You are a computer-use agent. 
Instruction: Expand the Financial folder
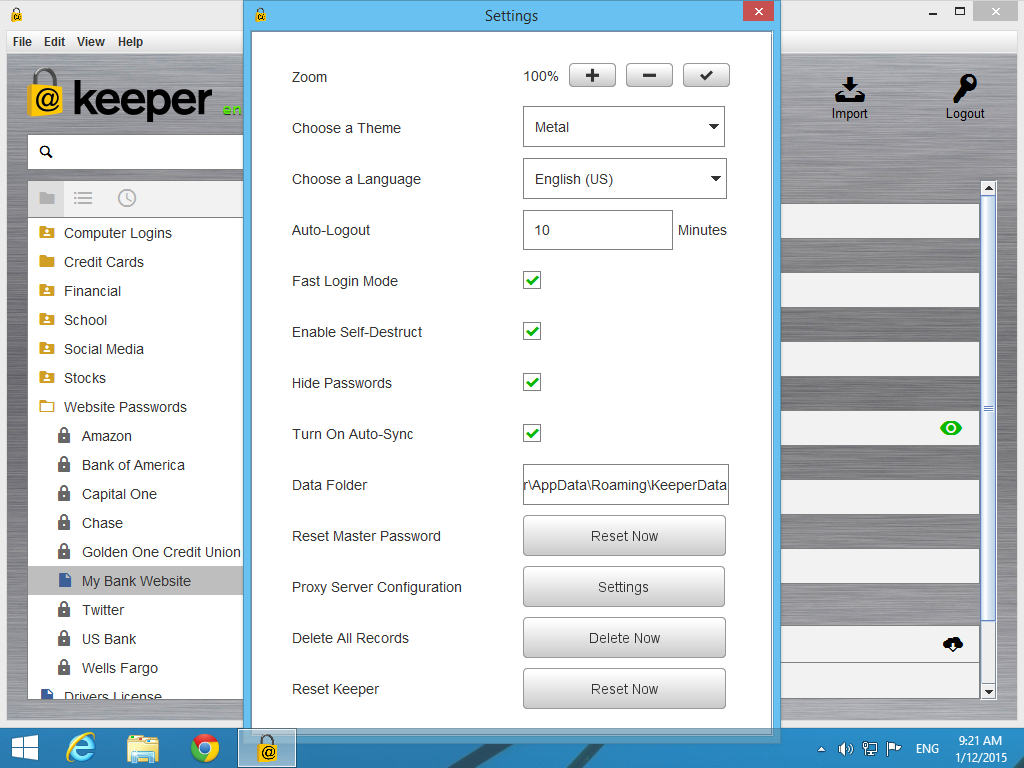click(46, 291)
